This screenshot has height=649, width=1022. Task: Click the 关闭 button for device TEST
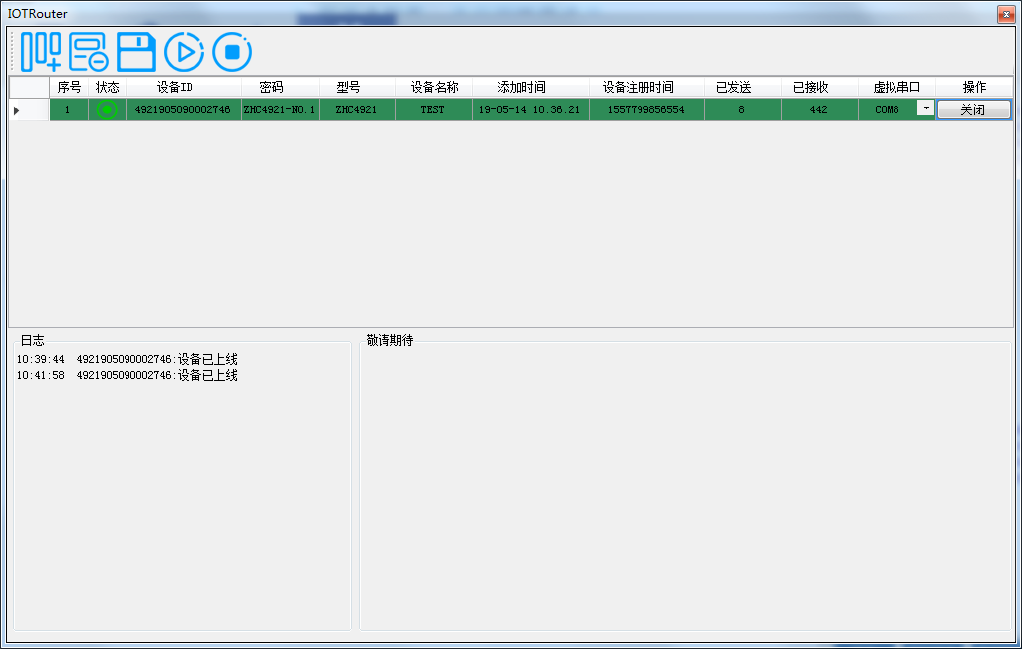click(974, 109)
